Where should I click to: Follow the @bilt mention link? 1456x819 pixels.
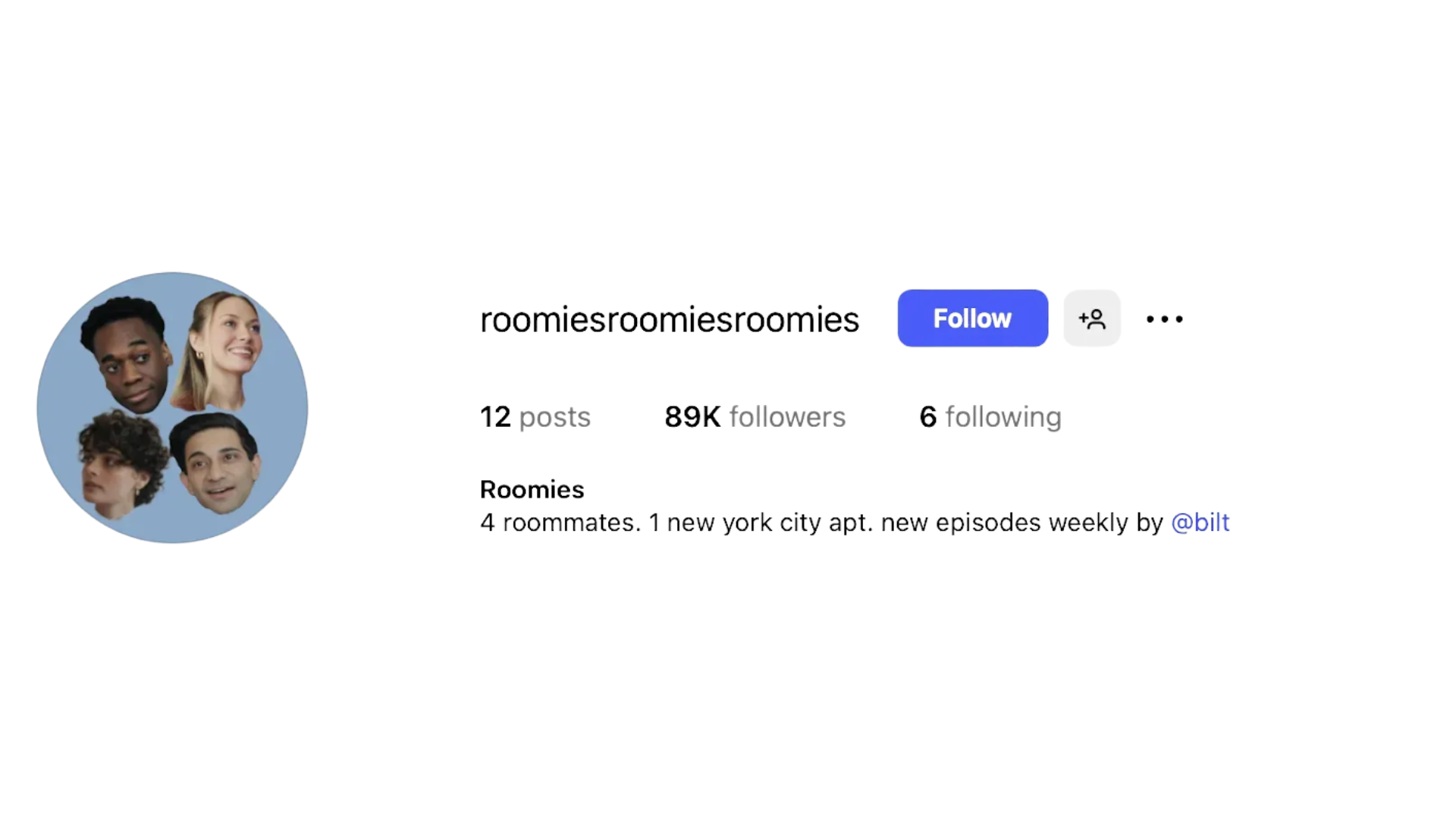point(1200,522)
